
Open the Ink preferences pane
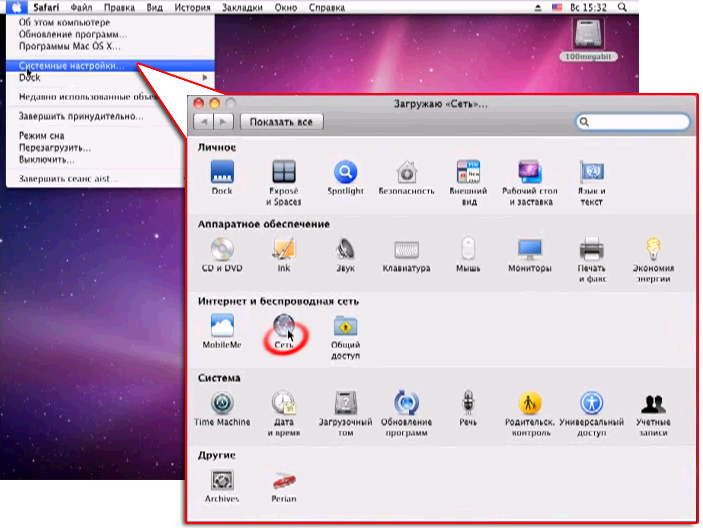284,249
